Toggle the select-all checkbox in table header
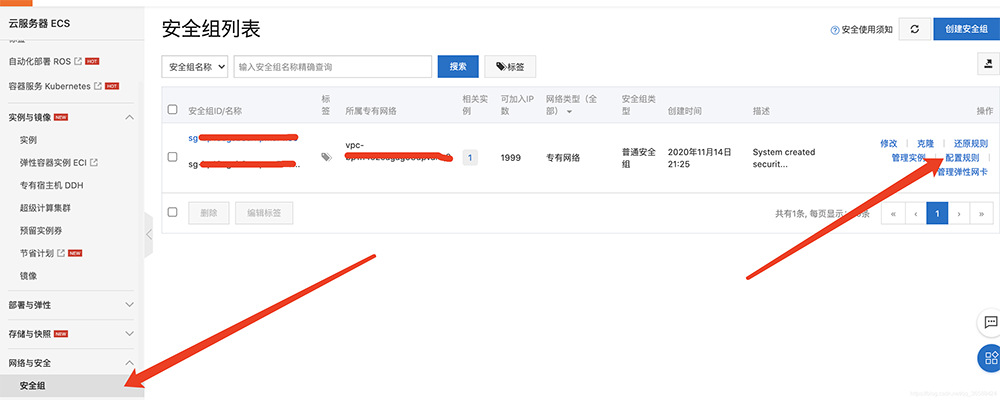The width and height of the screenshot is (1000, 400). tap(173, 109)
